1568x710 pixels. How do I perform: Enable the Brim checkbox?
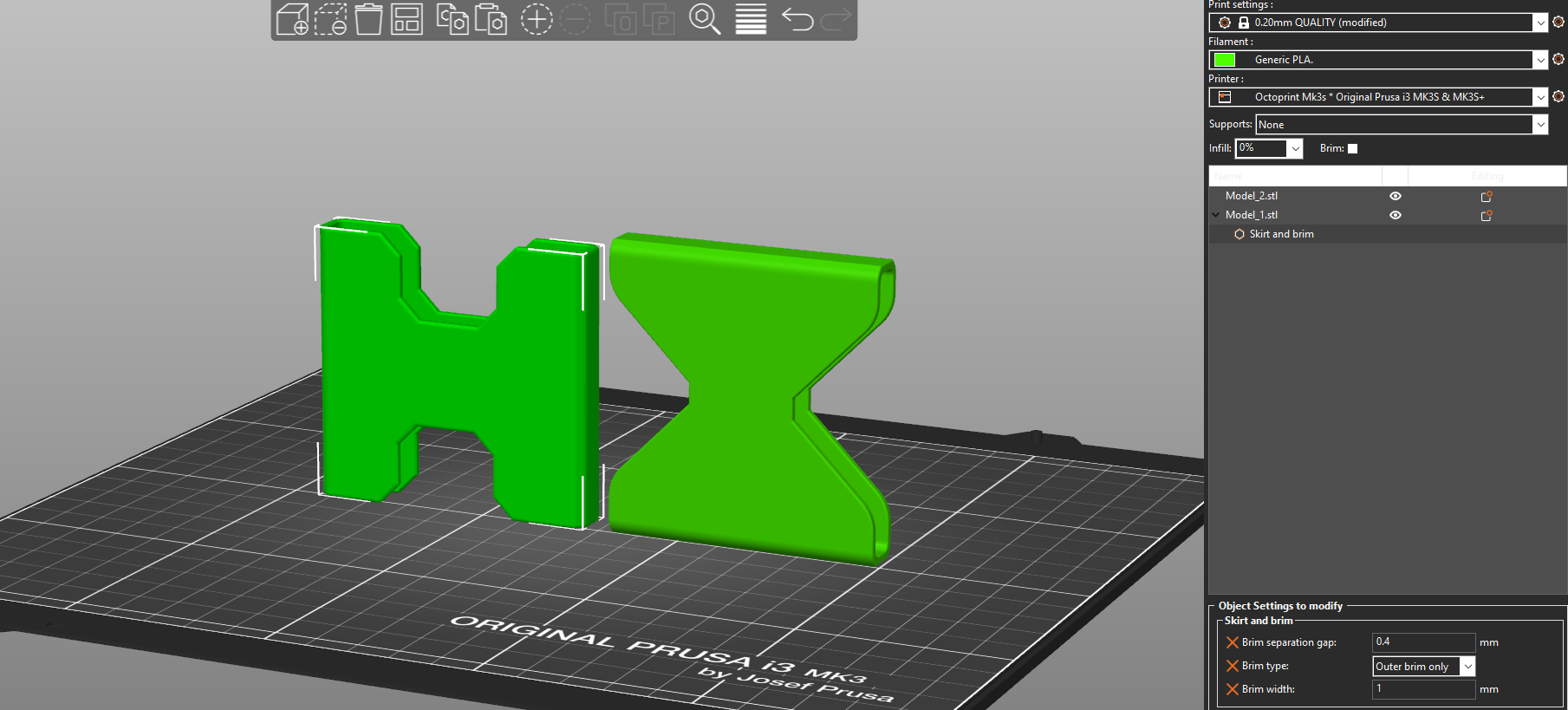[1352, 148]
